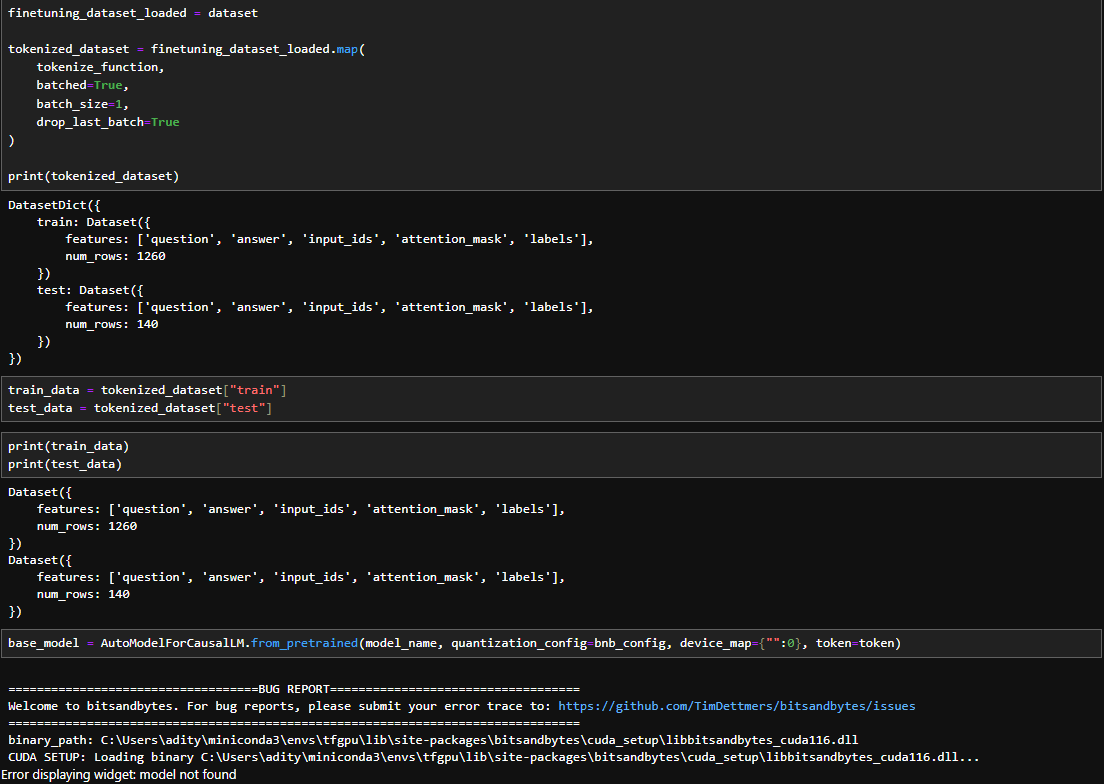Focus the train_data assignment code line

point(148,390)
